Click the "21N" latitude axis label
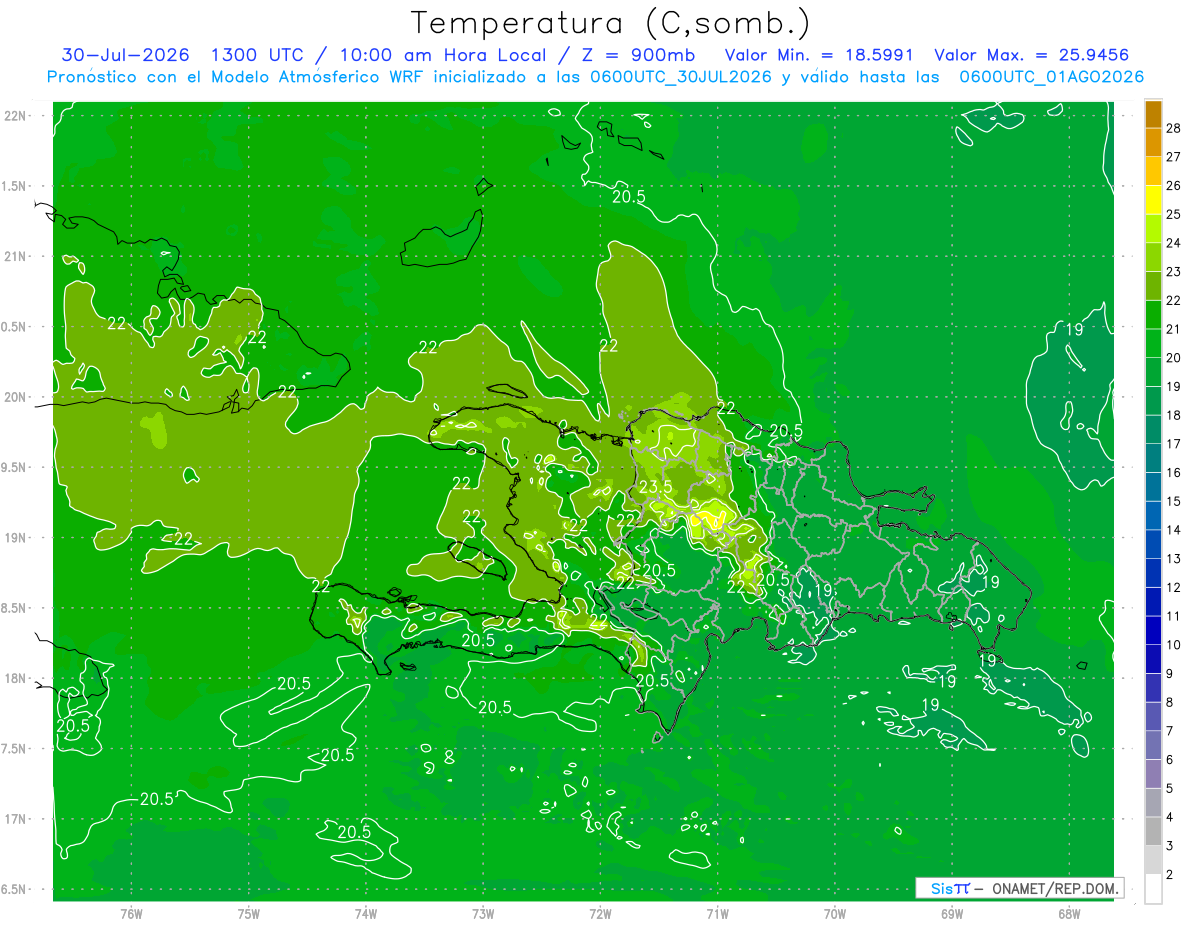The height and width of the screenshot is (927, 1200). 15,256
